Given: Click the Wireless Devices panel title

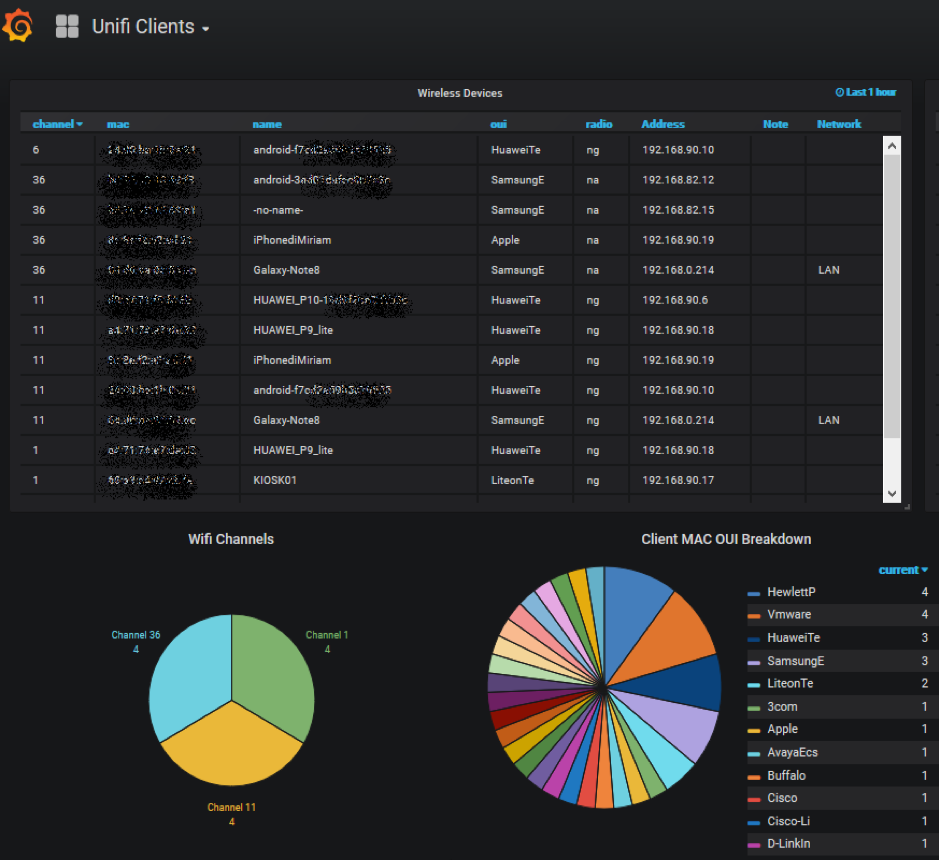Looking at the screenshot, I should click(x=460, y=93).
